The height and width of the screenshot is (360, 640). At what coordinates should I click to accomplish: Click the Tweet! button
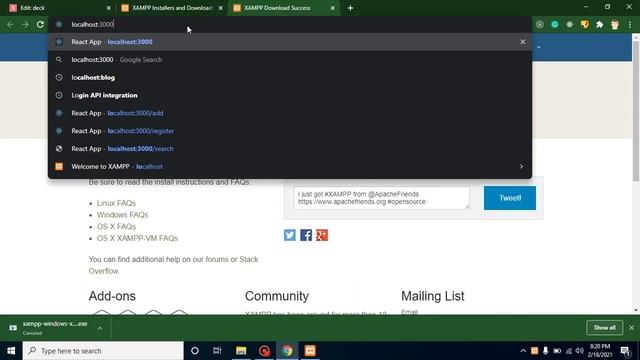[510, 198]
